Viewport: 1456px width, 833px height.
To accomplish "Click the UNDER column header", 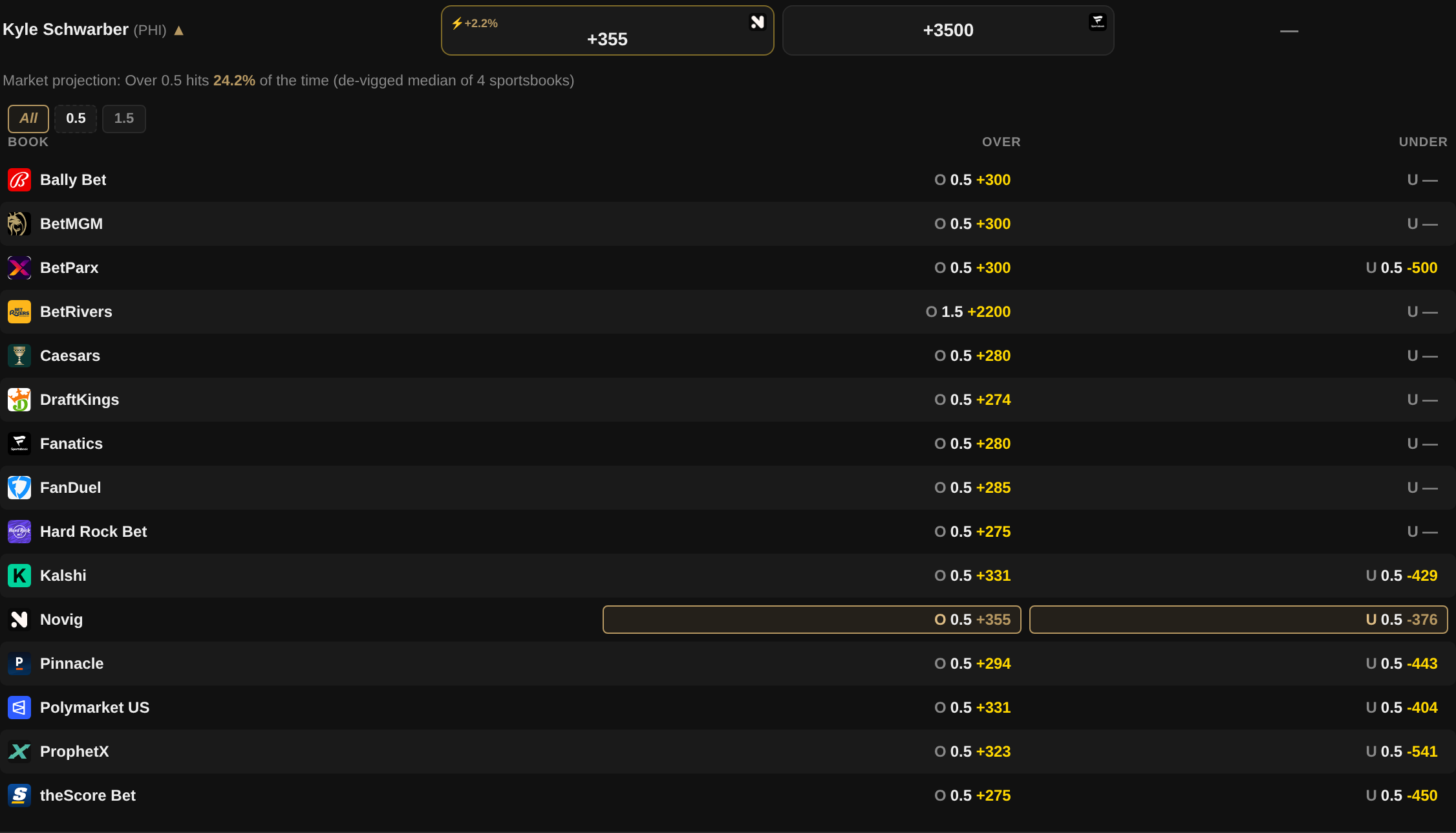I will pos(1423,142).
